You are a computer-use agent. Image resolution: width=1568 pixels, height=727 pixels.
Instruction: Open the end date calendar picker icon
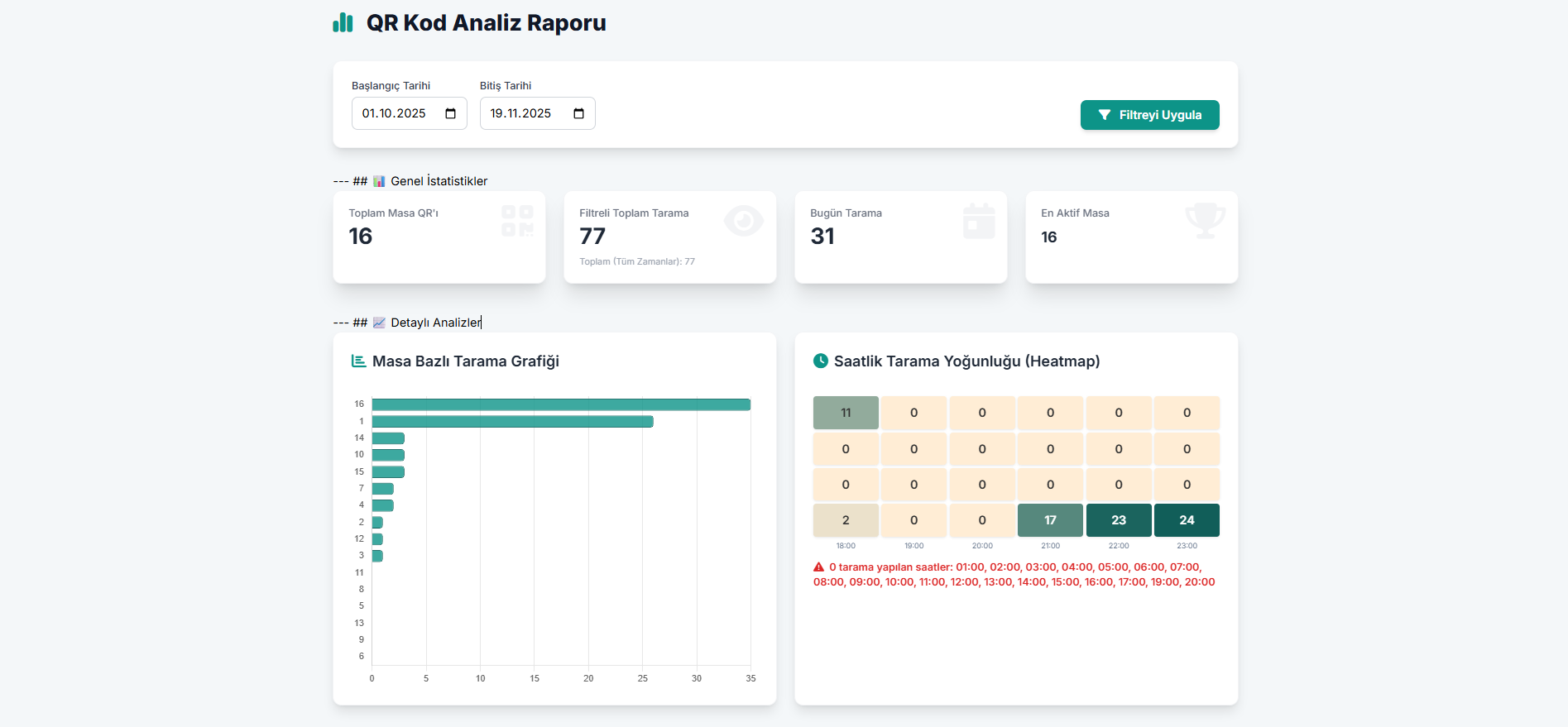(x=578, y=113)
